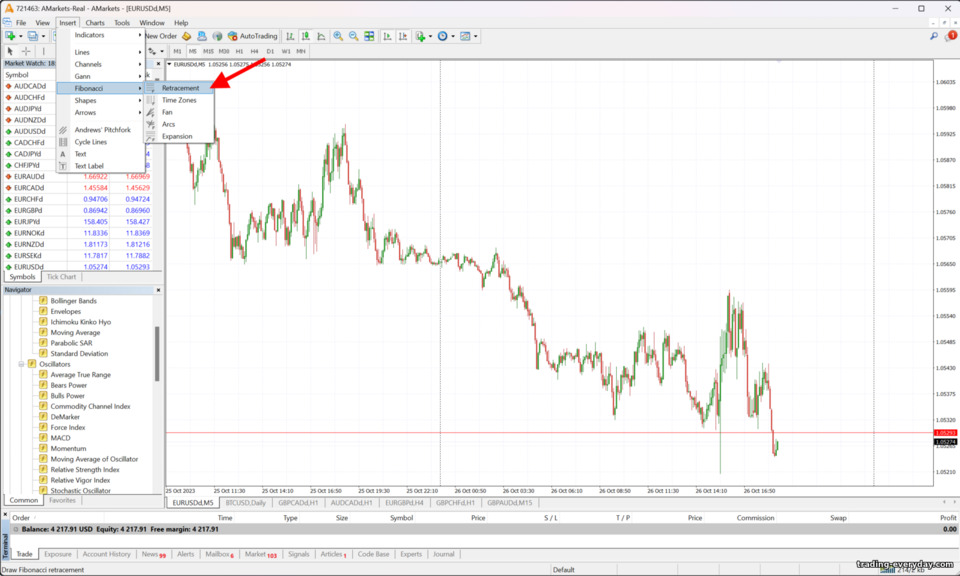Expand the Channels submenu
The height and width of the screenshot is (576, 960).
100,64
